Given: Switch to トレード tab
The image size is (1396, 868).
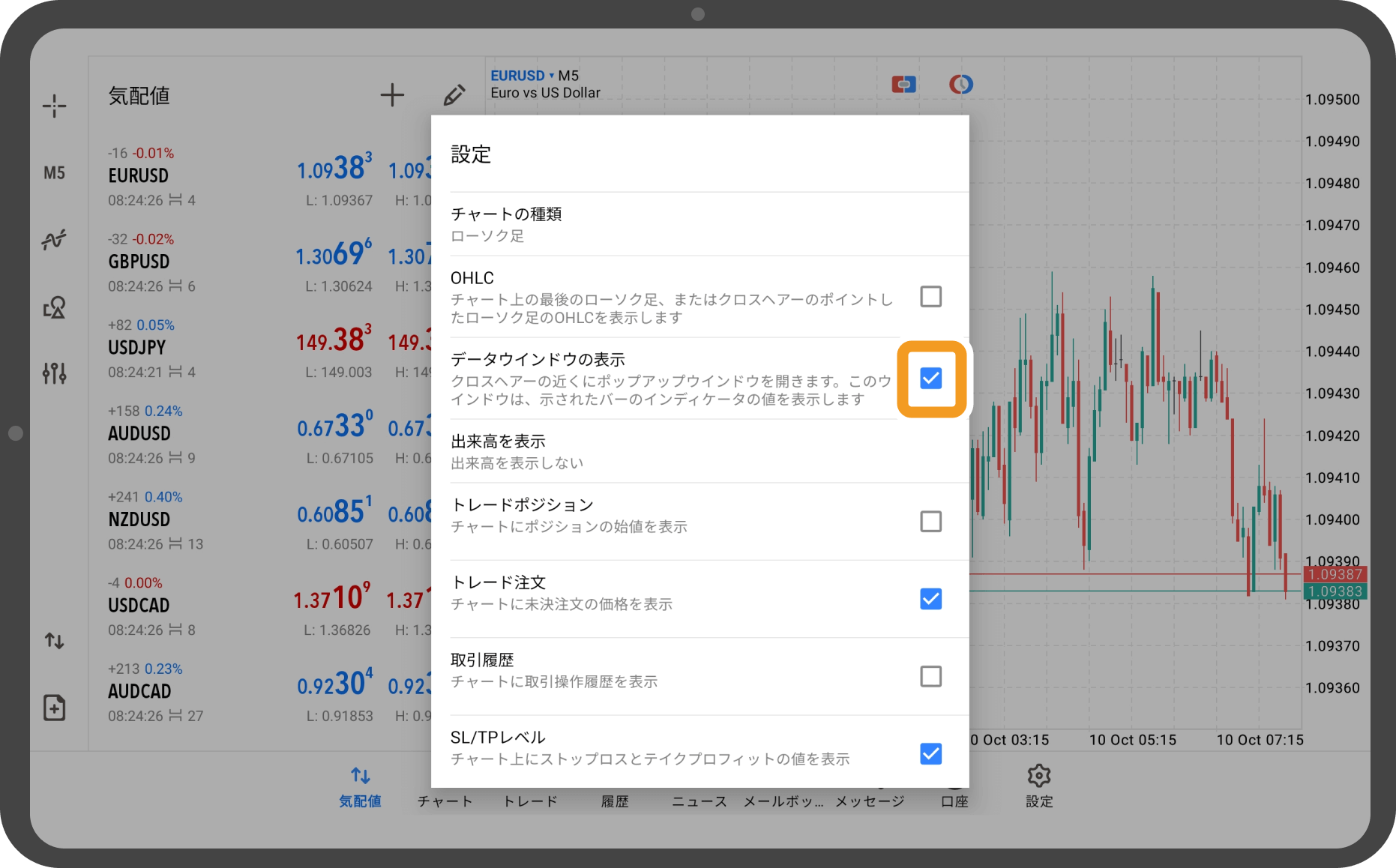Looking at the screenshot, I should pos(530,801).
